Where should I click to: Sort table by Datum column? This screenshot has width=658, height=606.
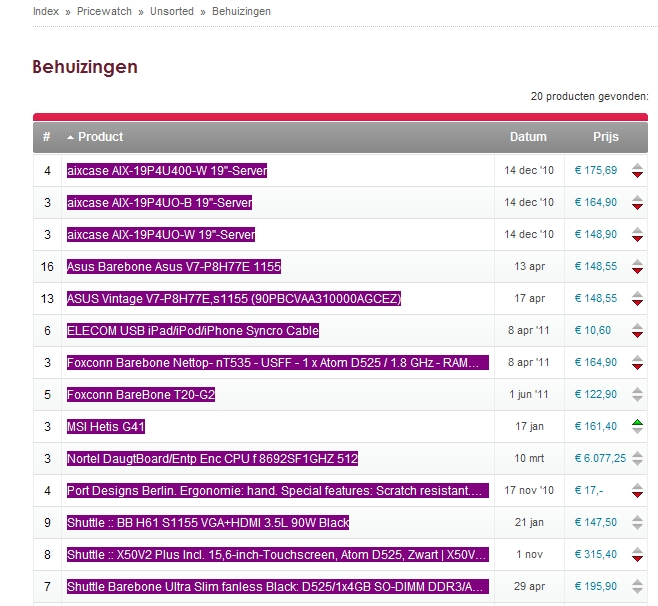528,137
